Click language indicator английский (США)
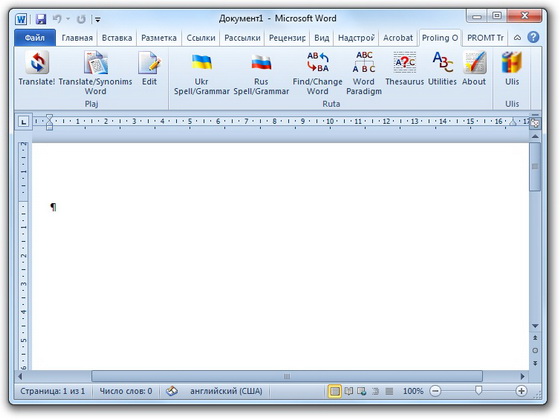The image size is (560, 420). (226, 391)
